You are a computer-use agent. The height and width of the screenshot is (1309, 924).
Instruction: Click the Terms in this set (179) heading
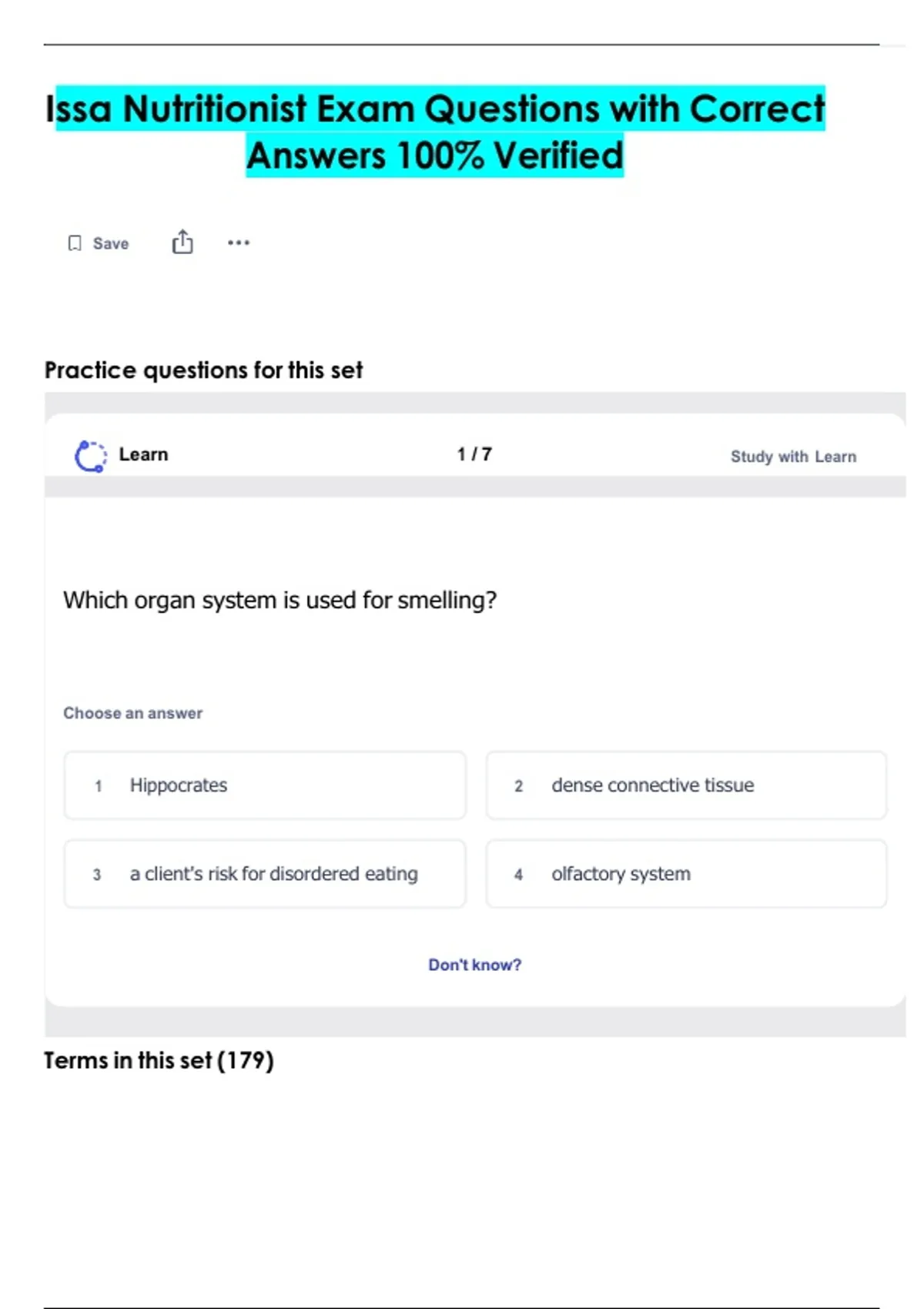[159, 1060]
